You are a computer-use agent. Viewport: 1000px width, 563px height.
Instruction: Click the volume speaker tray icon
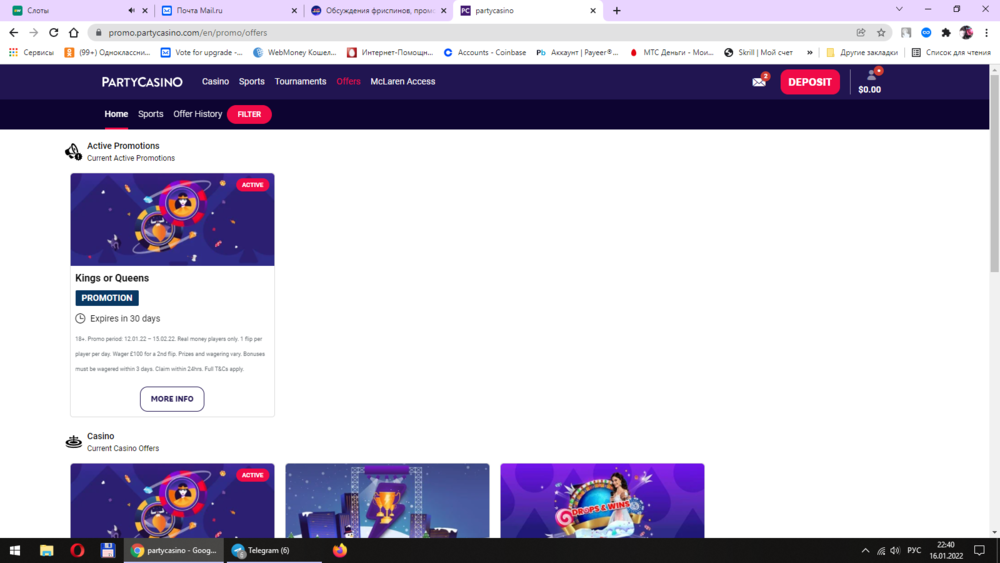(895, 550)
